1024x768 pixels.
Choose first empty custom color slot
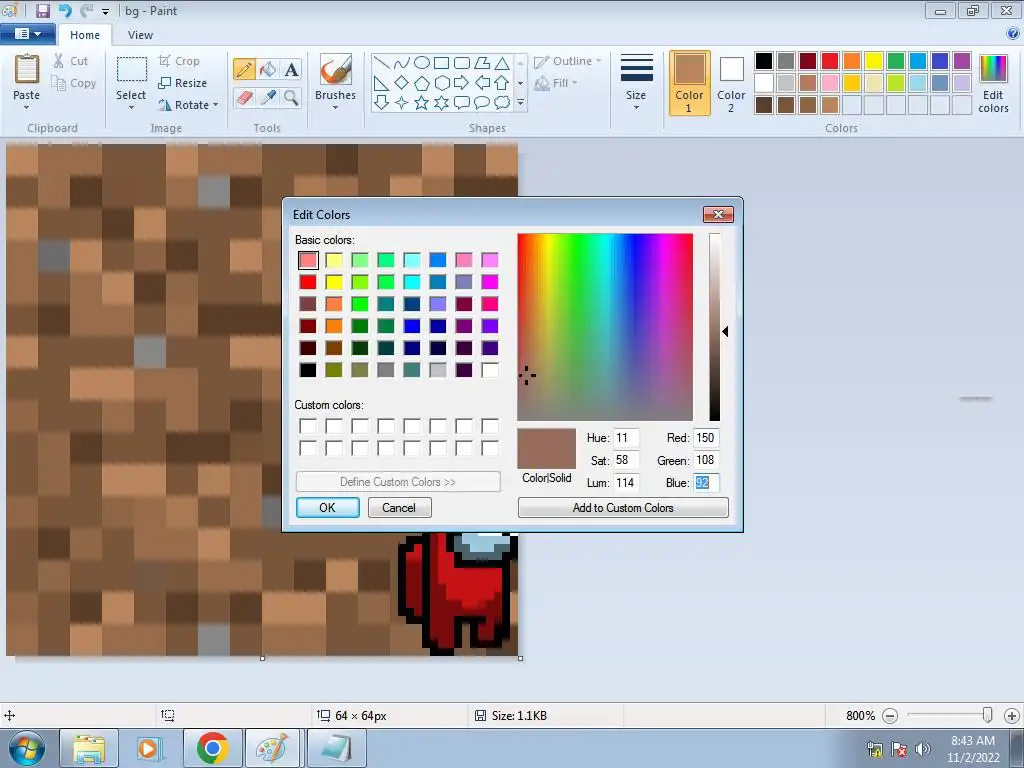click(x=308, y=426)
